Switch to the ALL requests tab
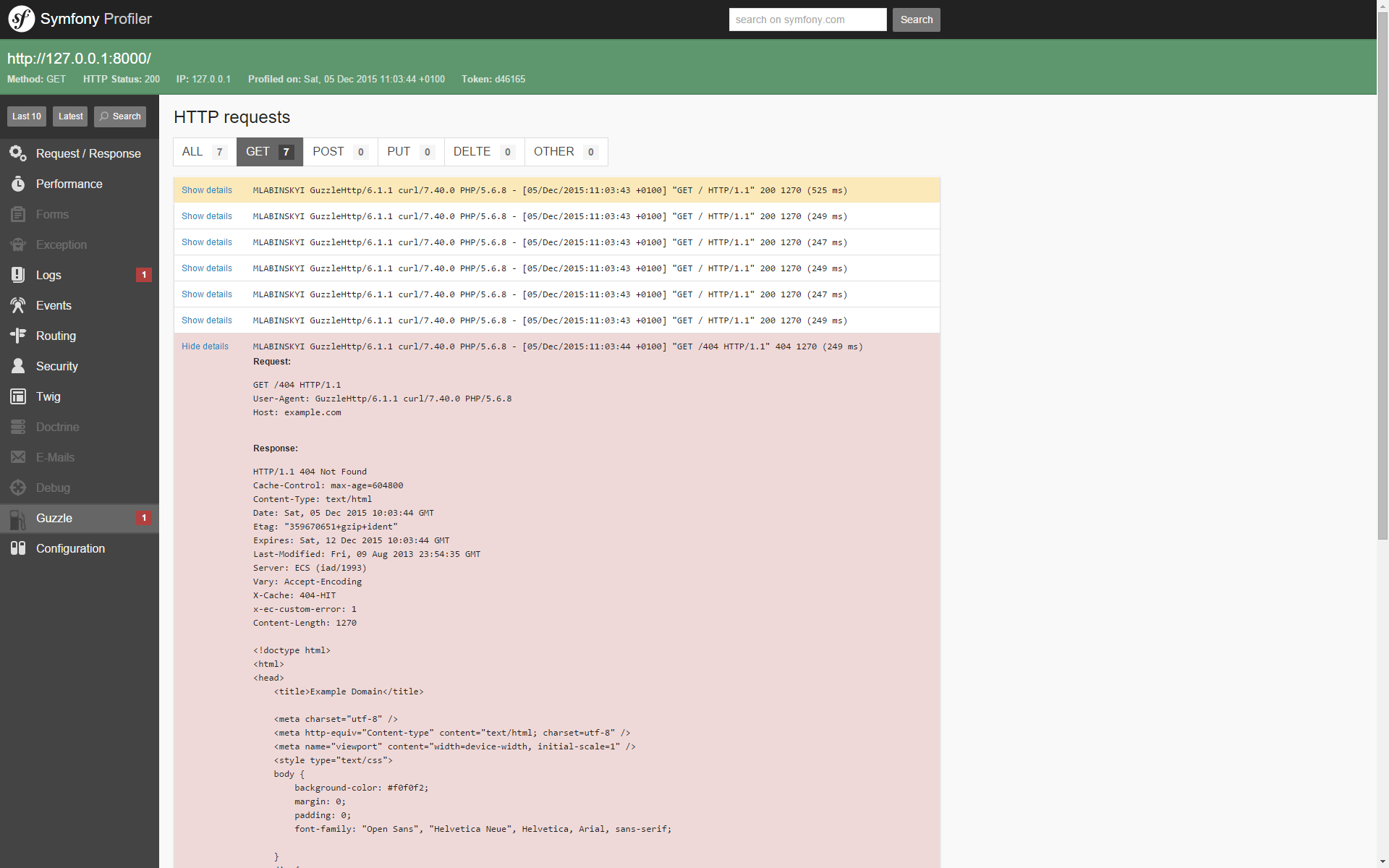Viewport: 1389px width, 868px height. pos(204,152)
